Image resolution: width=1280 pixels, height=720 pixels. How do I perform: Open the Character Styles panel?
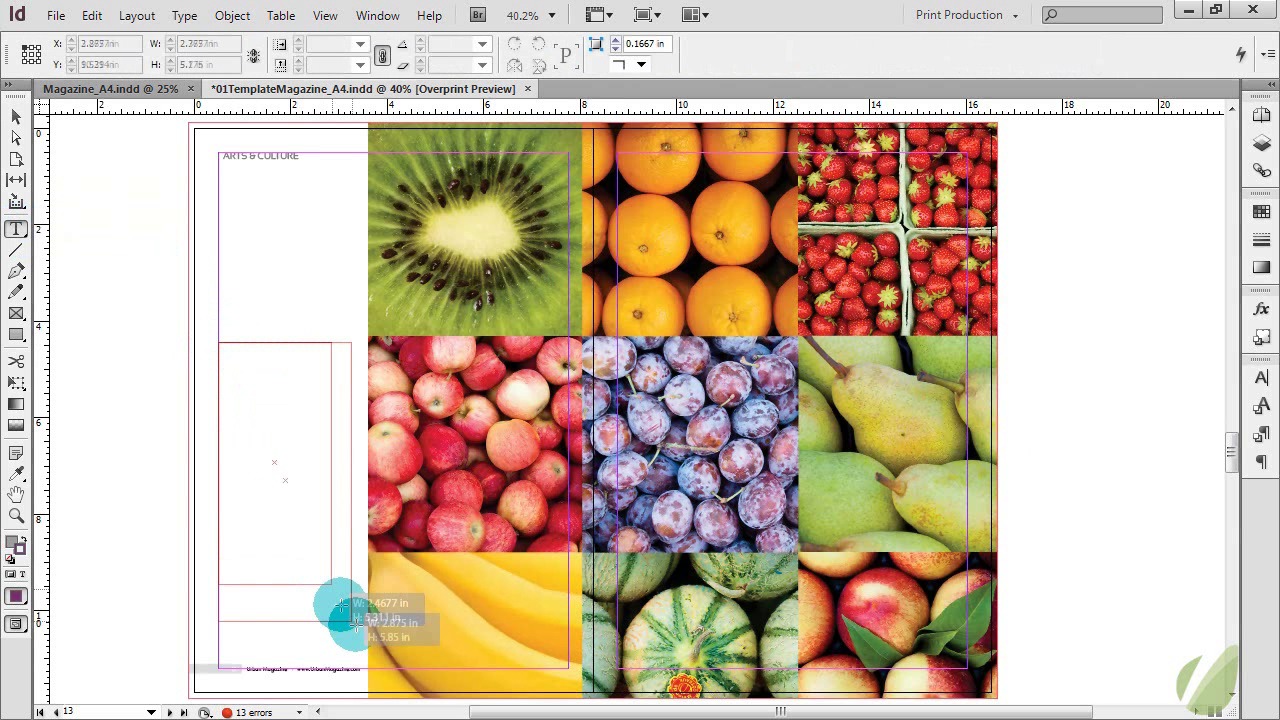(x=1261, y=406)
